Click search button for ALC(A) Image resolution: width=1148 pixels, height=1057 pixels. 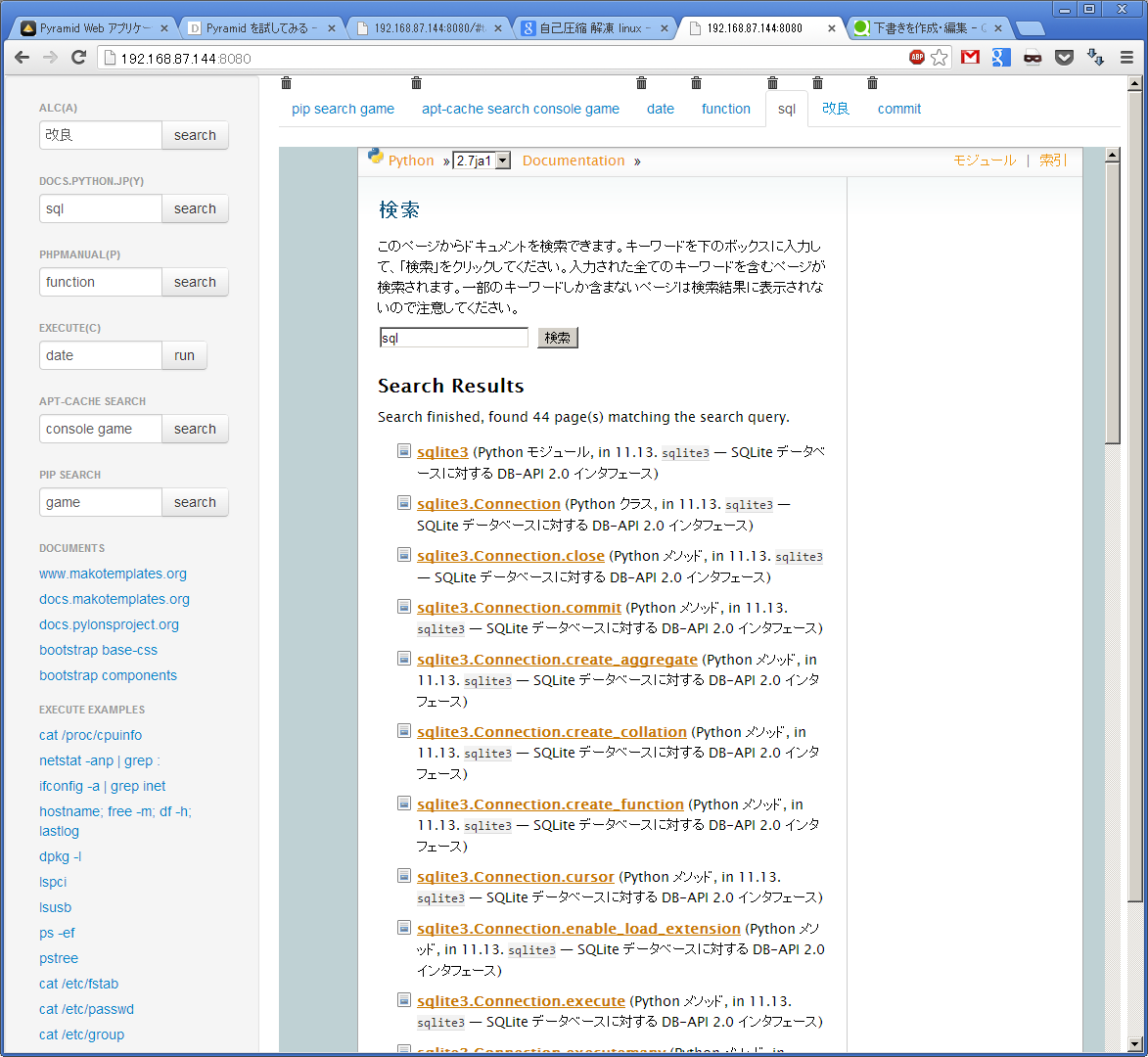click(195, 135)
